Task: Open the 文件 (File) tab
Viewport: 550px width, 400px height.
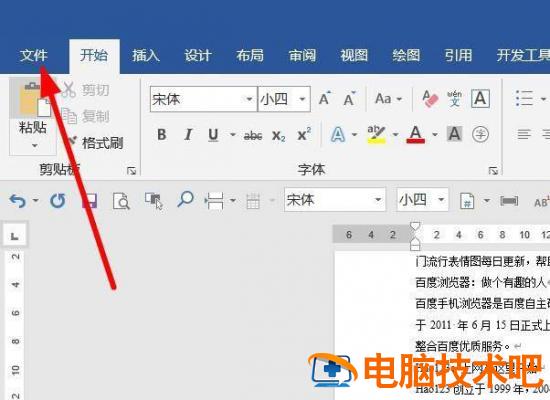Action: pos(34,55)
